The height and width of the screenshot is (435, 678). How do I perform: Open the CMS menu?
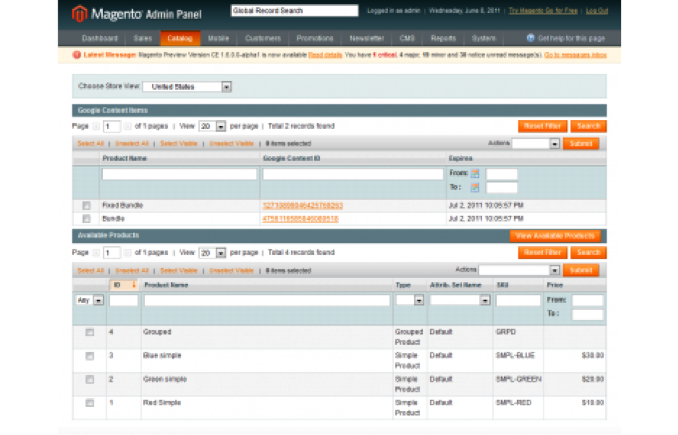pyautogui.click(x=407, y=38)
